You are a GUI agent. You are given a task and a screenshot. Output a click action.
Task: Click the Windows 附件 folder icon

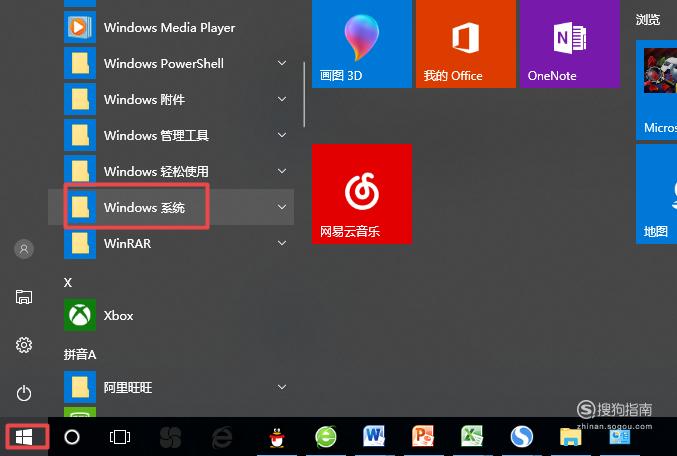[80, 99]
